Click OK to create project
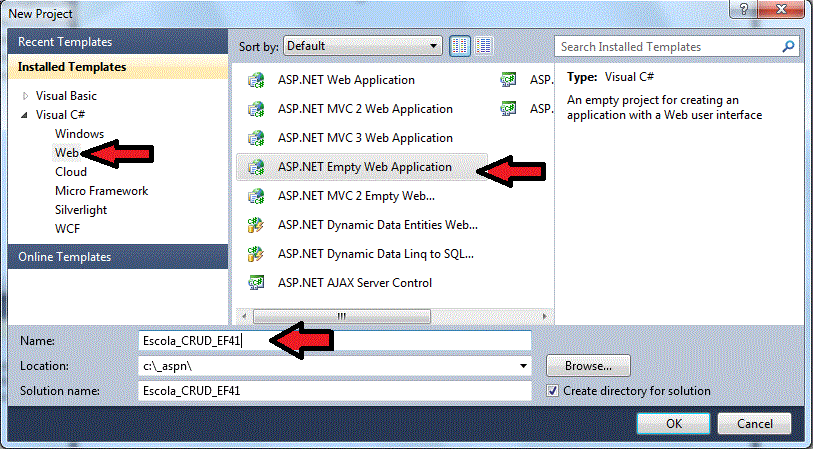The height and width of the screenshot is (449, 813). pos(674,424)
